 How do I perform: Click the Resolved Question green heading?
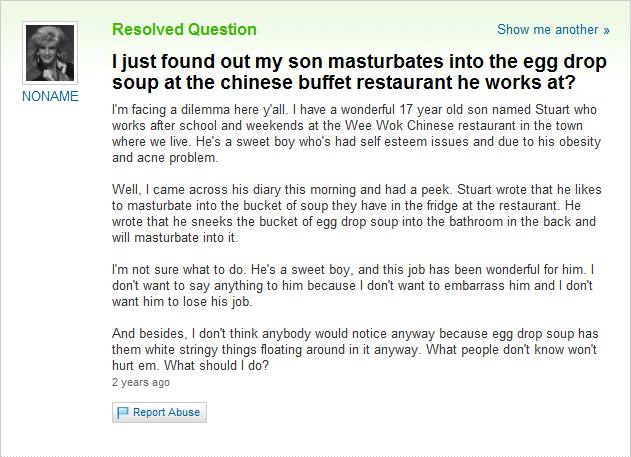tap(184, 29)
